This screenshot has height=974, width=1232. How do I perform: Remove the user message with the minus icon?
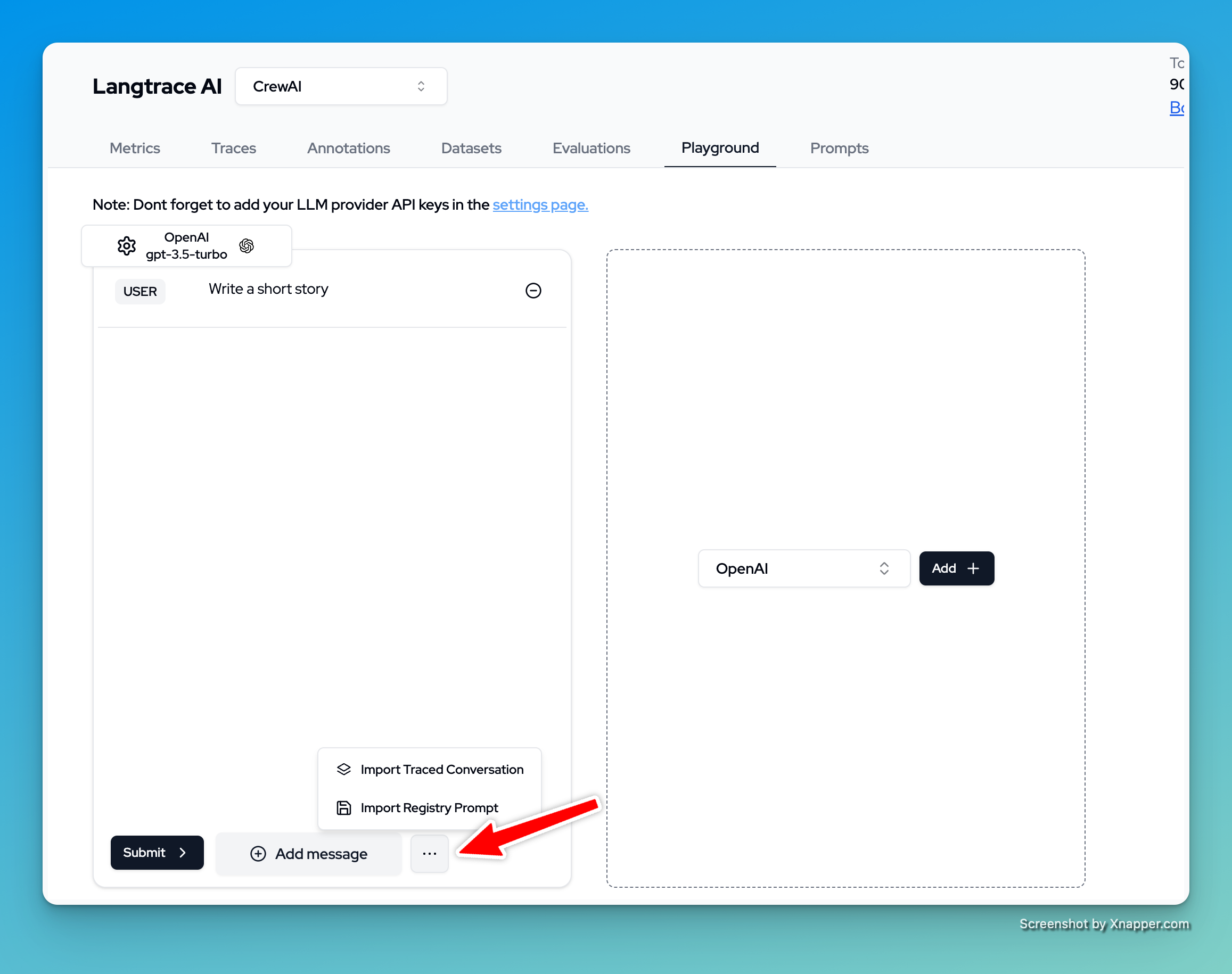(x=533, y=291)
